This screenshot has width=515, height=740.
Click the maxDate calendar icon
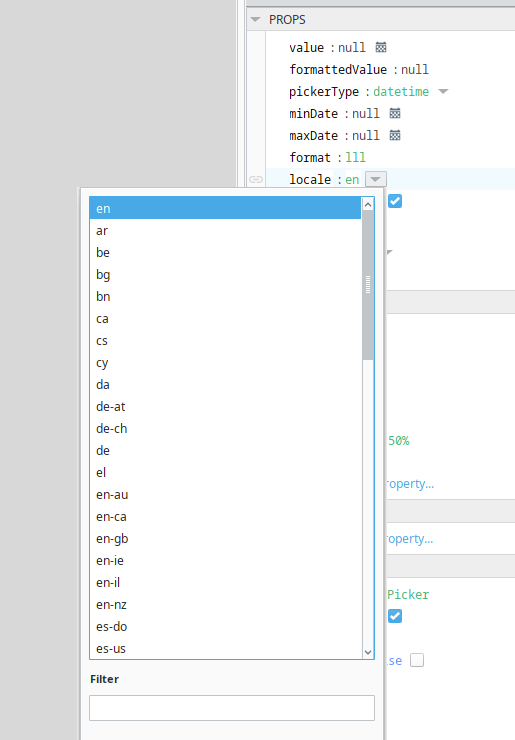(x=395, y=135)
